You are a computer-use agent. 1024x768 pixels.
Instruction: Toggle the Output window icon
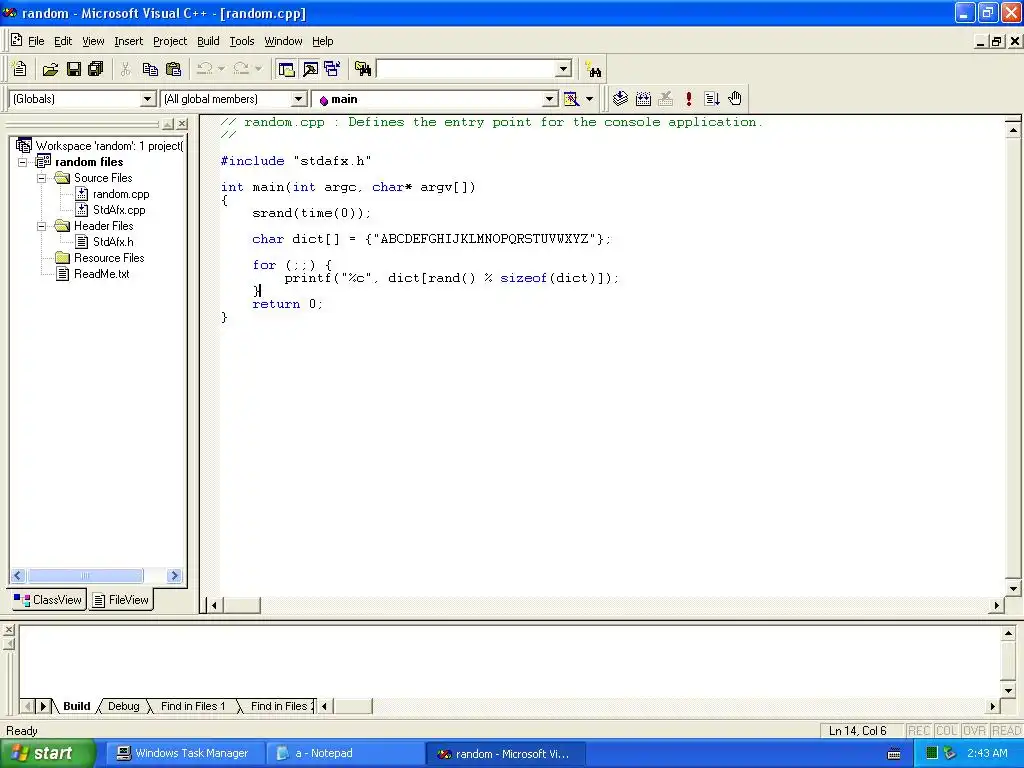coord(310,69)
